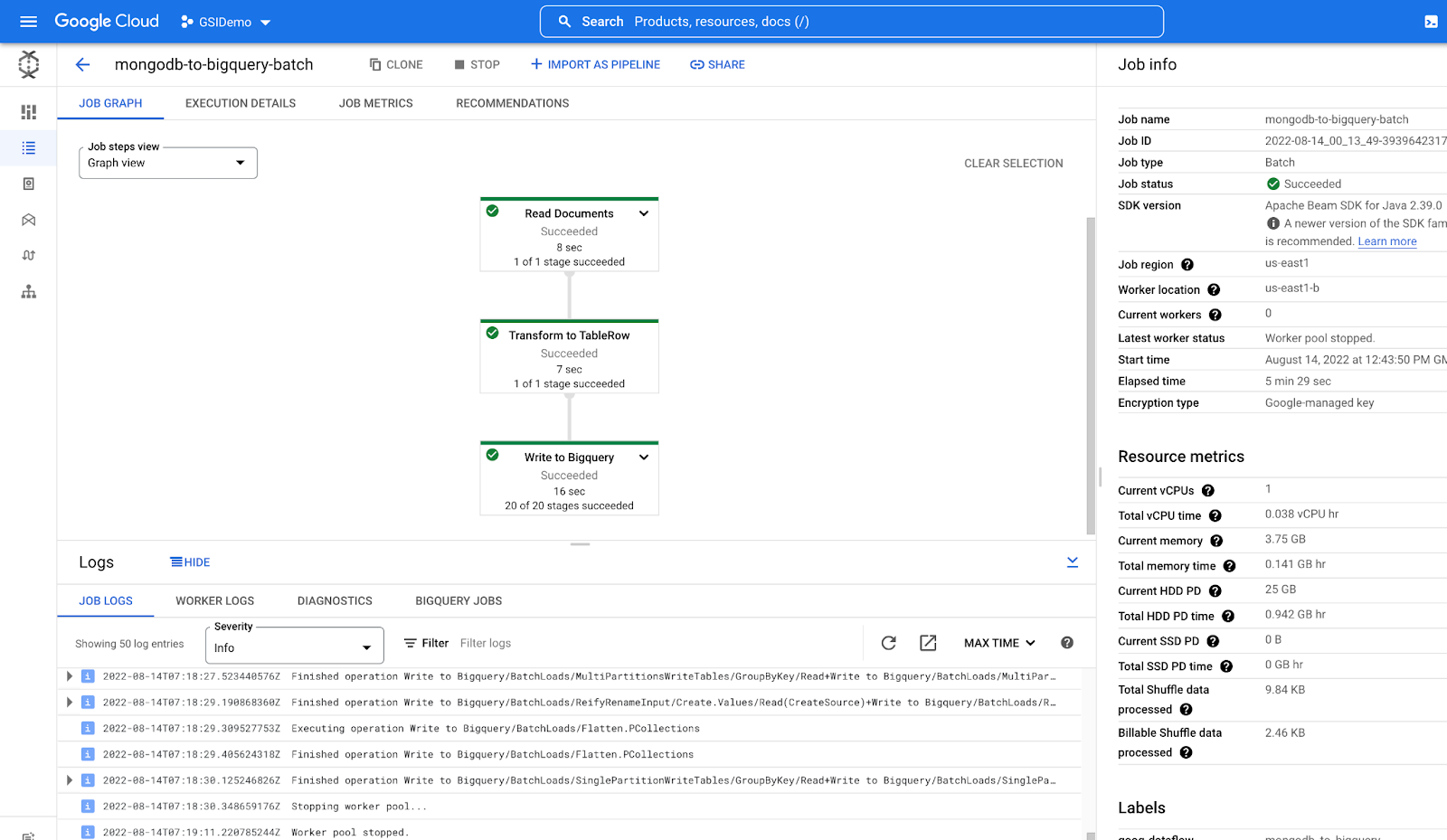The height and width of the screenshot is (840, 1447).
Task: Open the Pipelines sidebar icon
Action: pos(29,255)
